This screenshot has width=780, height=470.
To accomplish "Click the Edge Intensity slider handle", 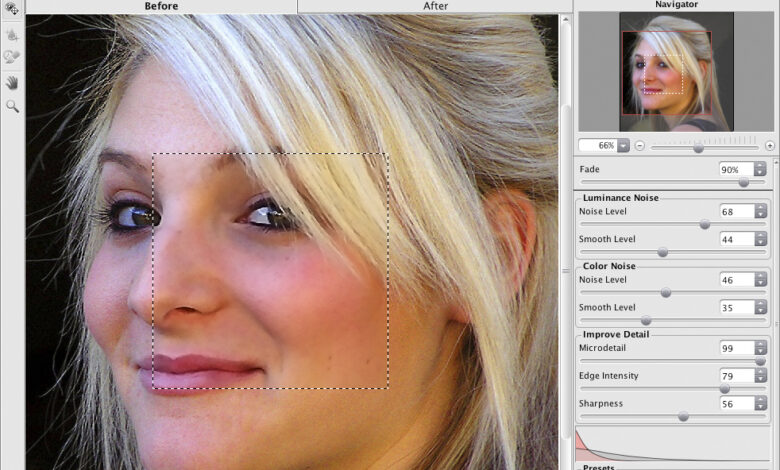I will [724, 389].
